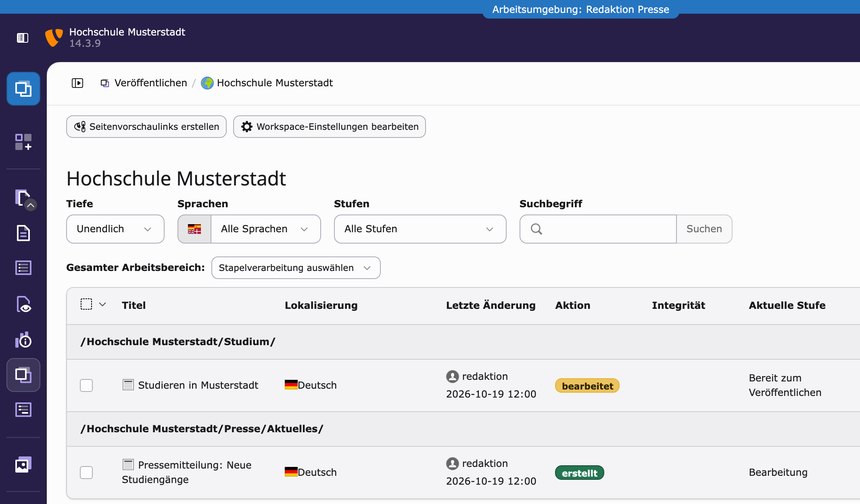This screenshot has height=504, width=860.
Task: Open the Filelist media module icon
Action: [x=23, y=465]
